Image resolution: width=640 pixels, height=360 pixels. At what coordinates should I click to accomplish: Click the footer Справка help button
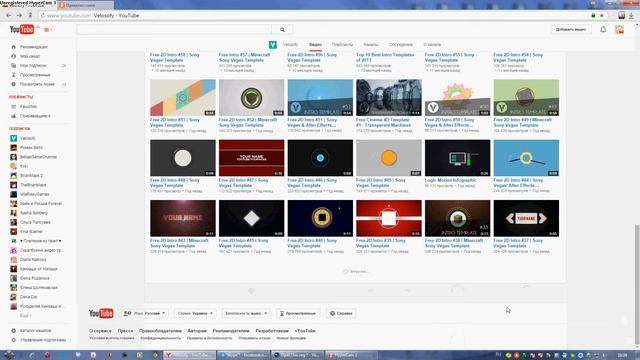click(x=341, y=313)
